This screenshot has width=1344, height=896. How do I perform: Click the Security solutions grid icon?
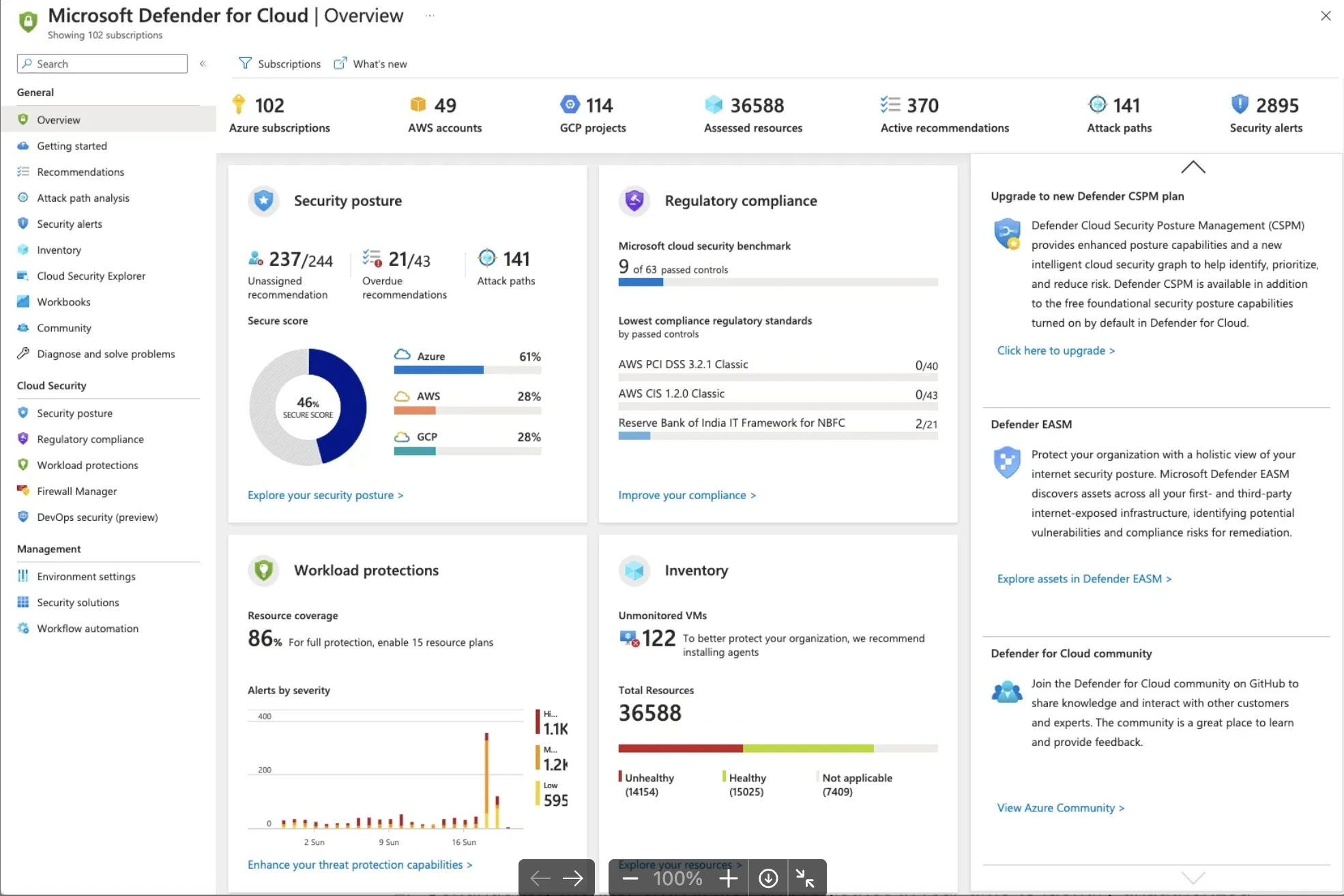coord(23,601)
